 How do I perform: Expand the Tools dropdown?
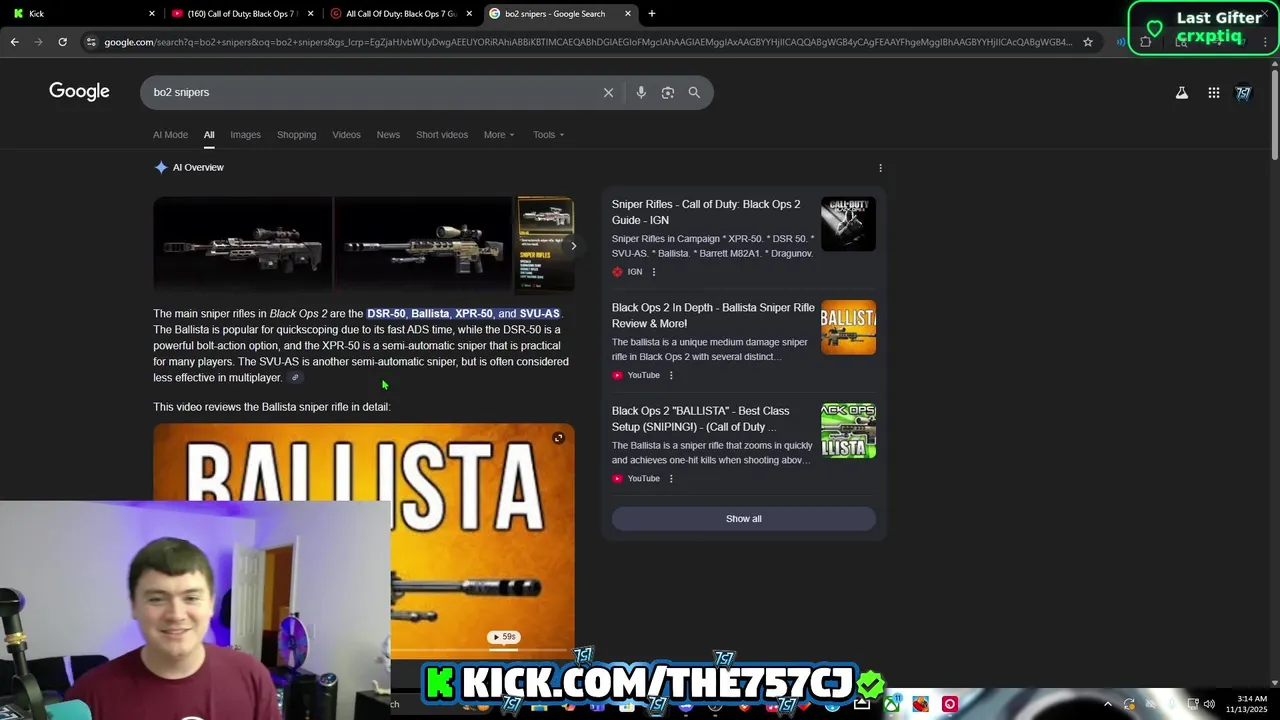548,134
